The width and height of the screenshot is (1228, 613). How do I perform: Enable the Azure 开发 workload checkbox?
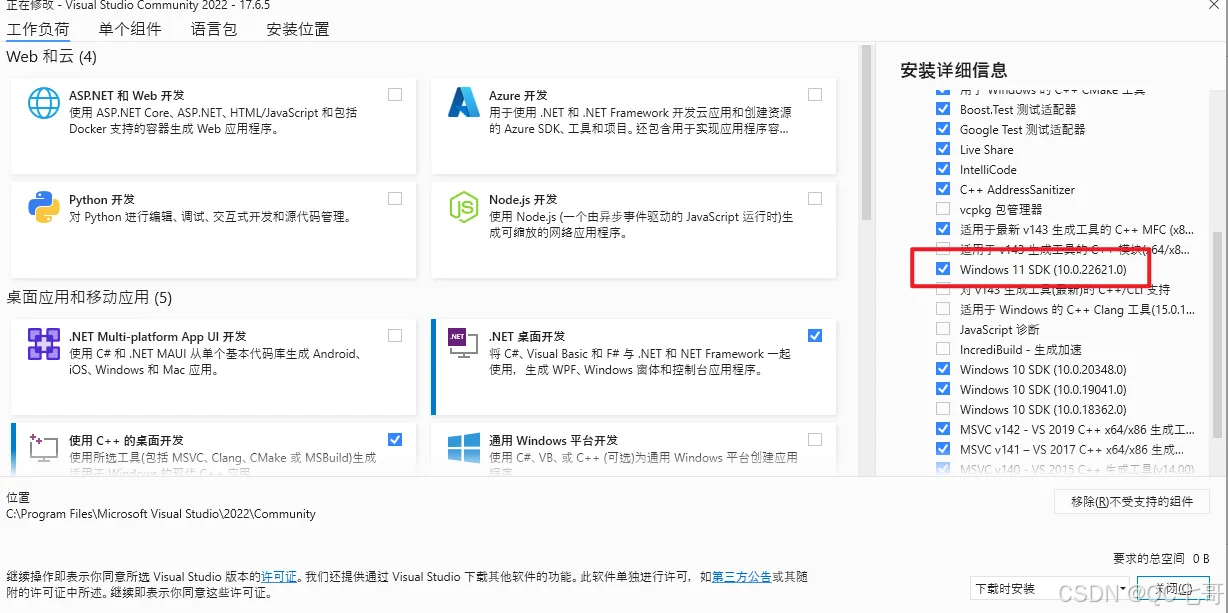tap(815, 95)
